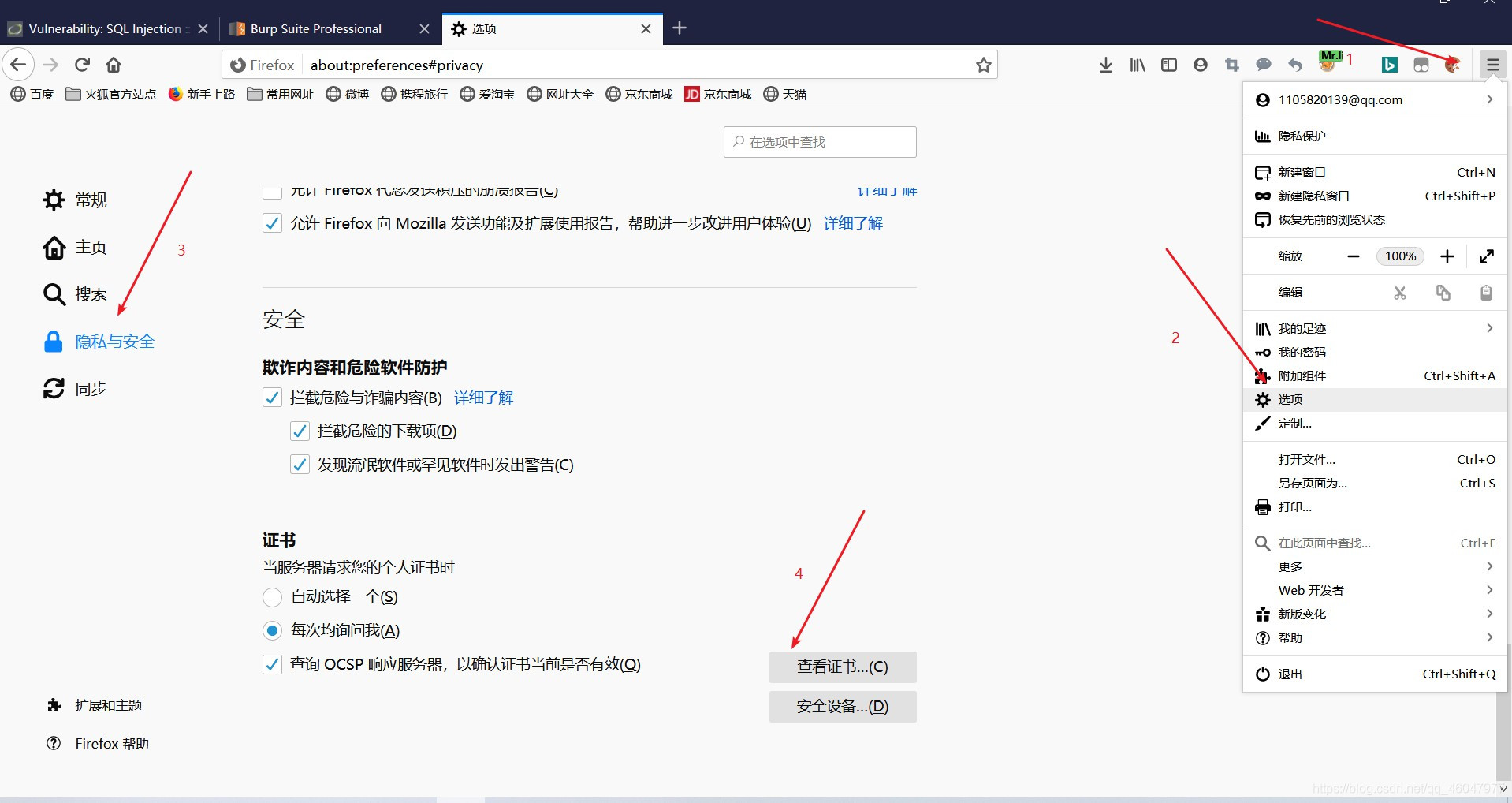
Task: Open the Bing extension icon
Action: point(1390,65)
